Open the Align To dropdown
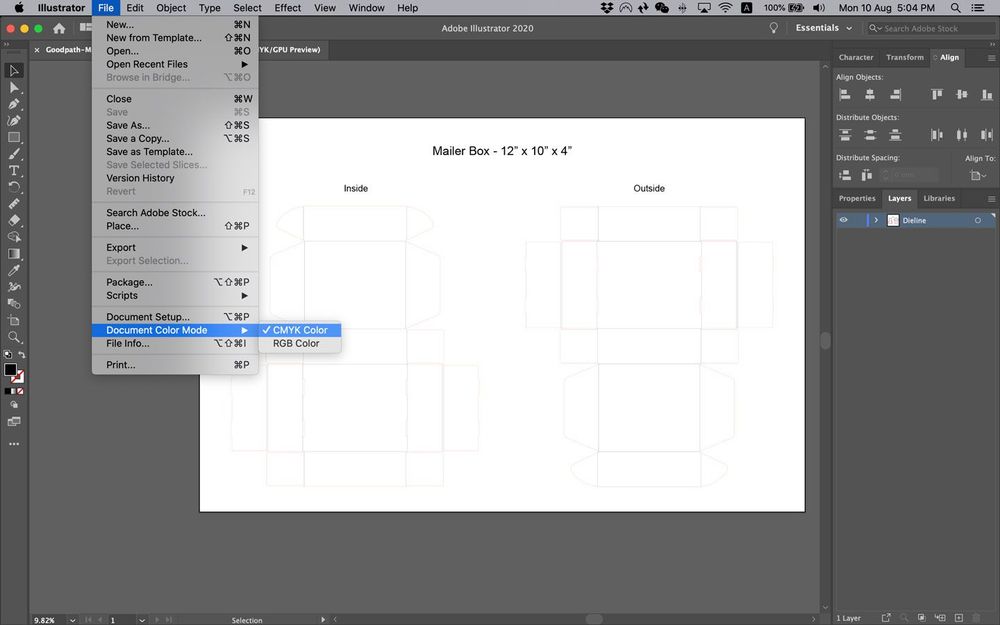Image resolution: width=1000 pixels, height=625 pixels. pyautogui.click(x=976, y=174)
